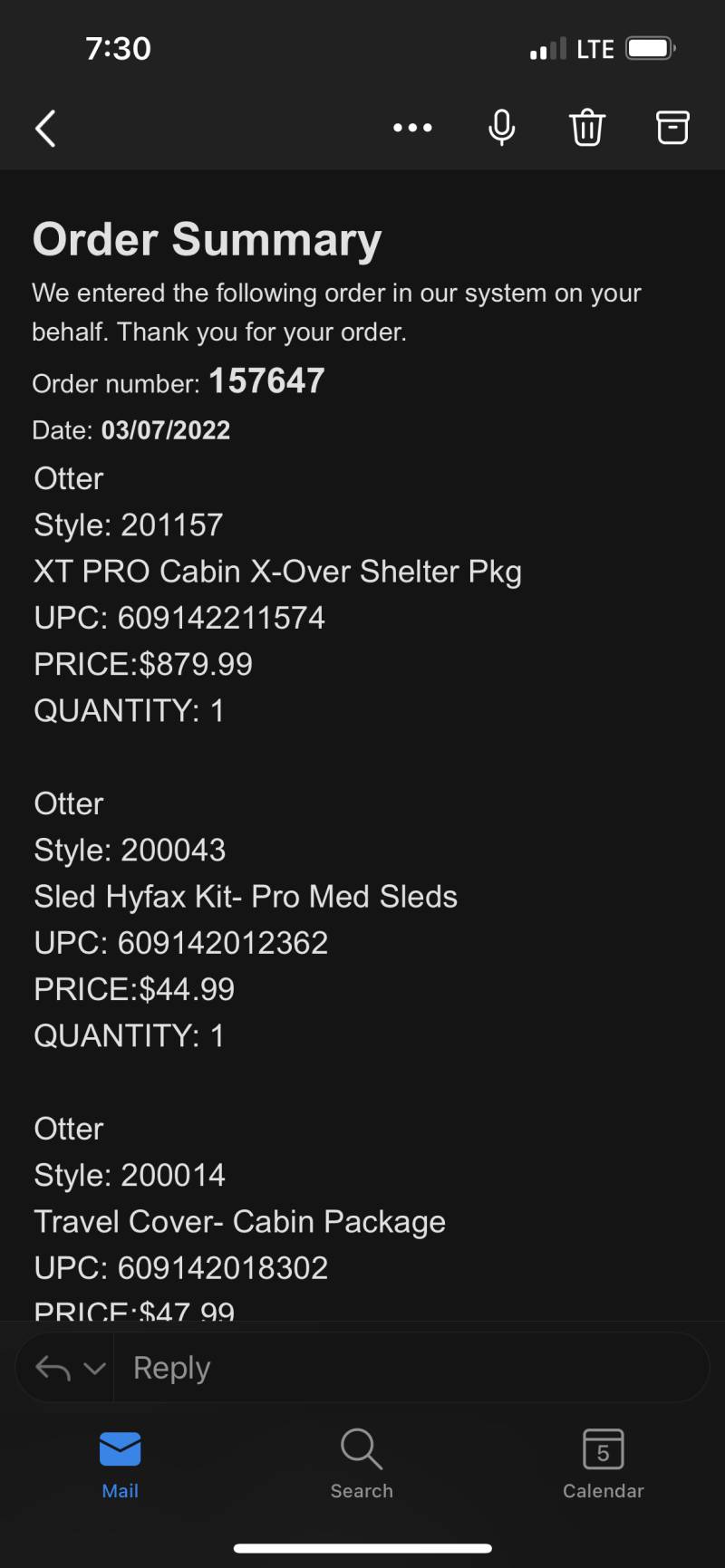Tap the Reply text field

[x=410, y=1368]
